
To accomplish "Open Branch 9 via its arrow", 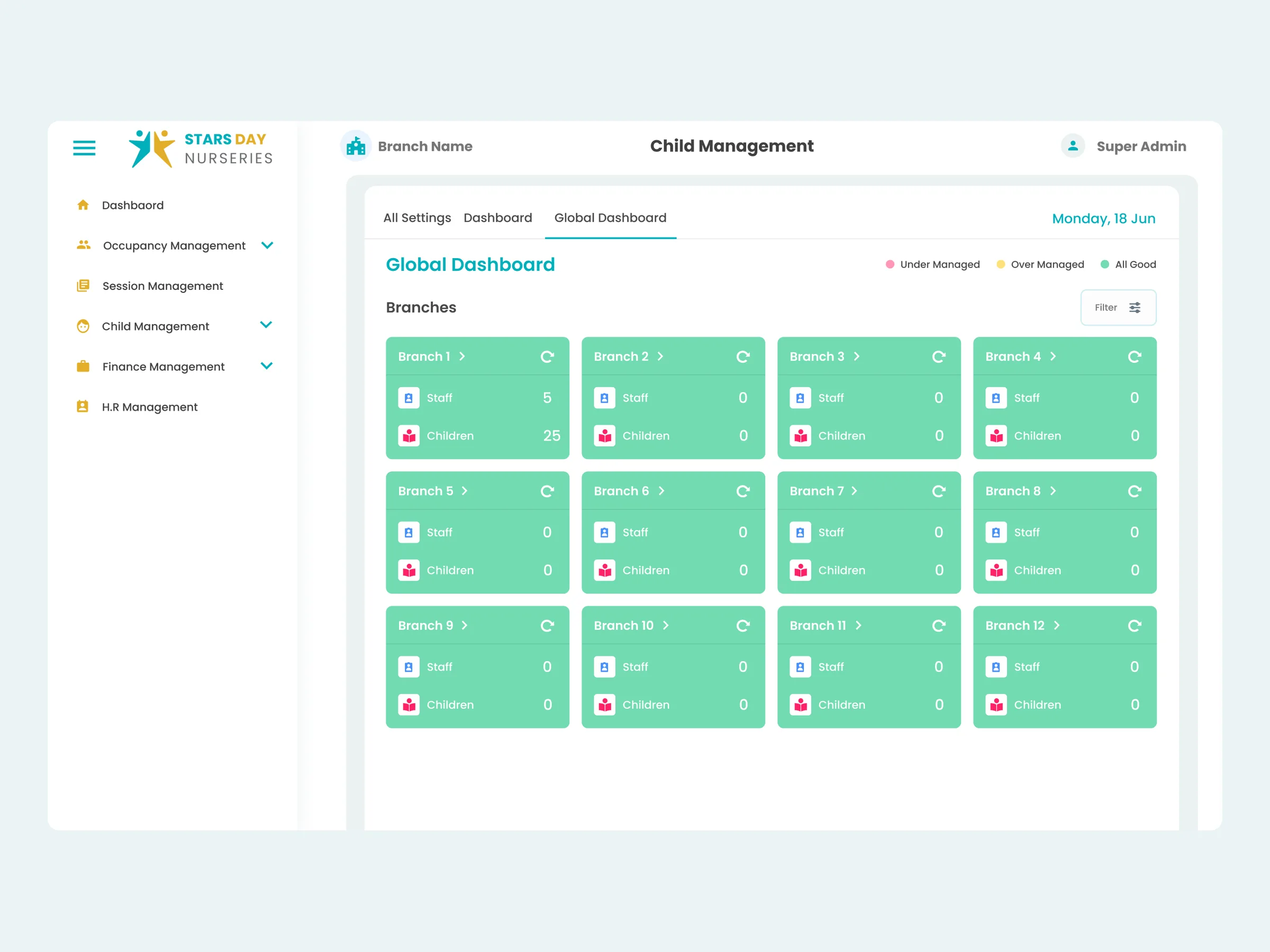I will point(465,625).
